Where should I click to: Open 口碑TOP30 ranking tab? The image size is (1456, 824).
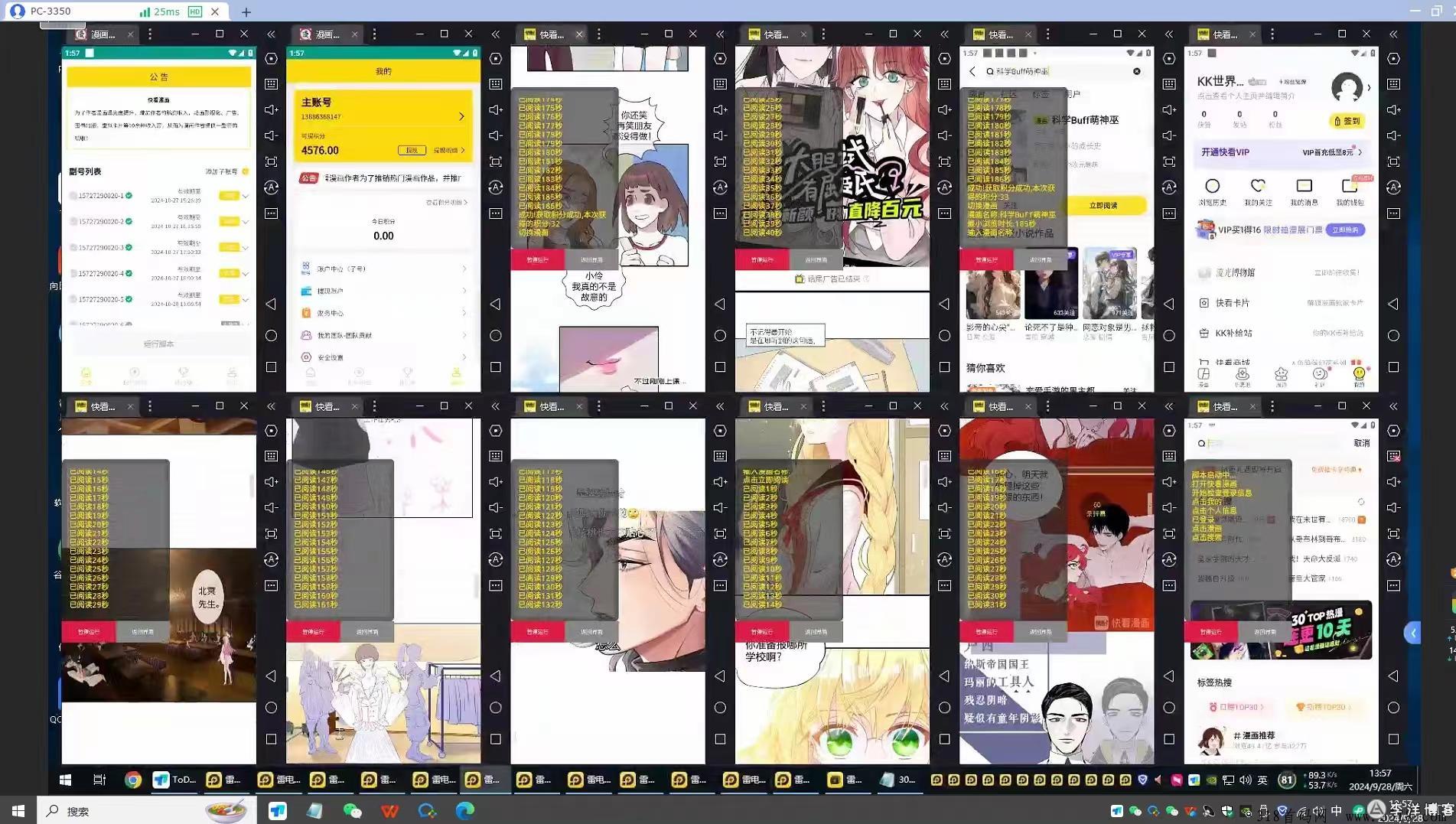click(1236, 707)
